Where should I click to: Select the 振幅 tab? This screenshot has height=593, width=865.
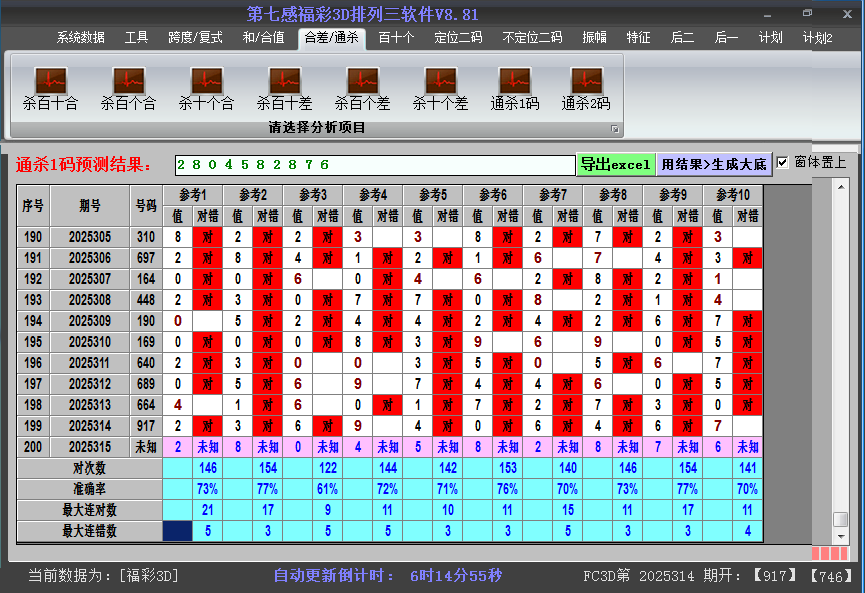595,38
